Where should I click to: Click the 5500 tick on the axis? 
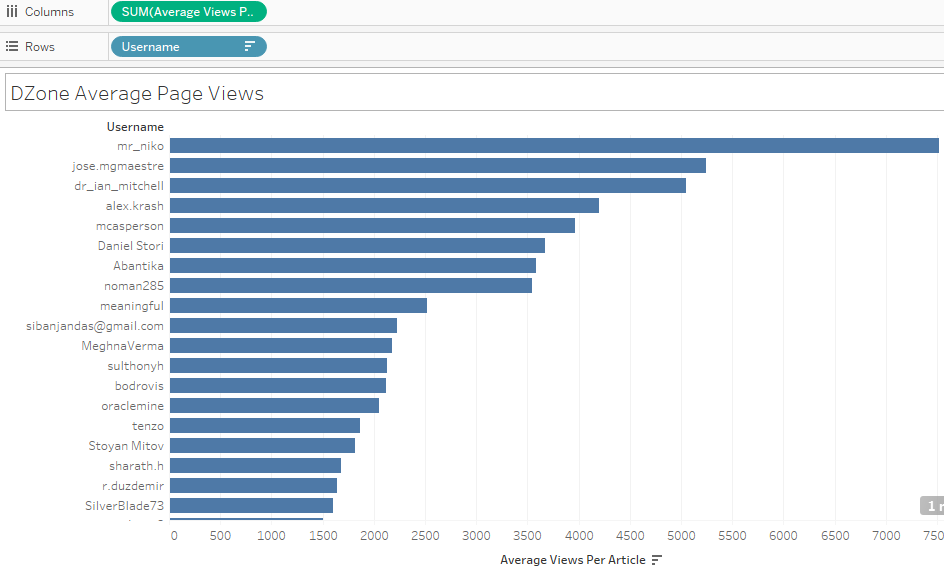tap(732, 535)
